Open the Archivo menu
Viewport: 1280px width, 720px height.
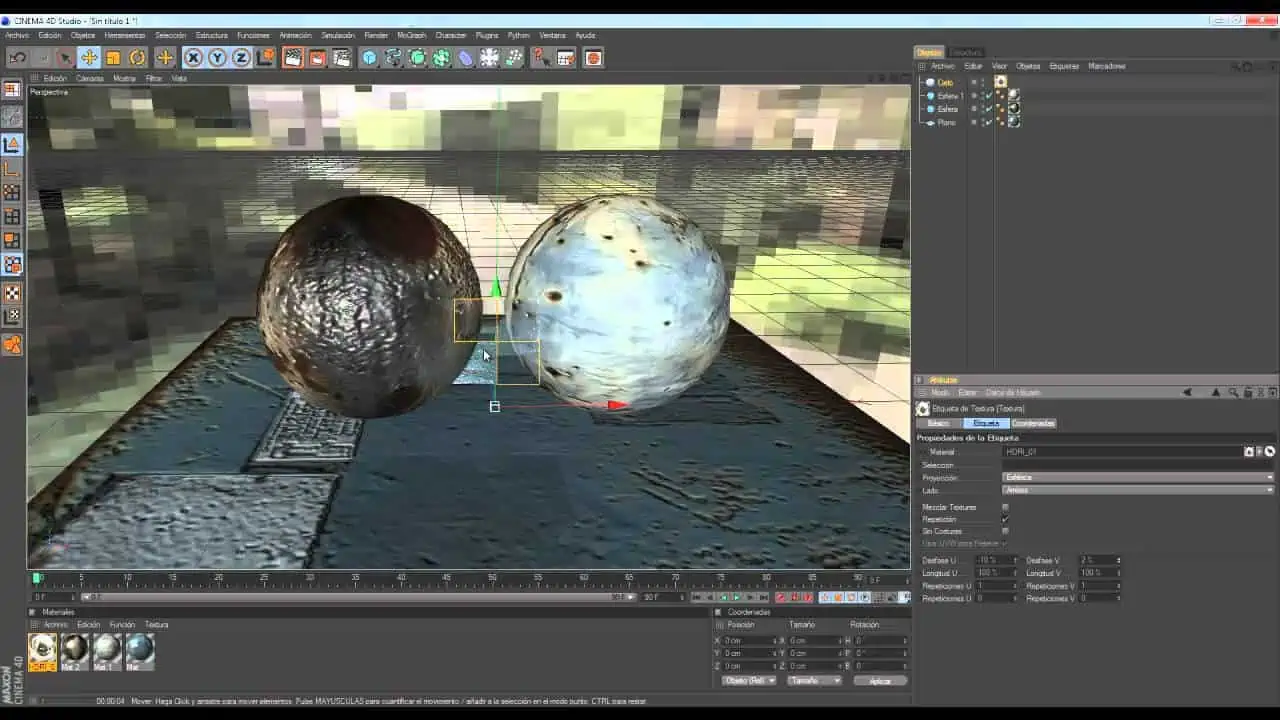pyautogui.click(x=17, y=35)
